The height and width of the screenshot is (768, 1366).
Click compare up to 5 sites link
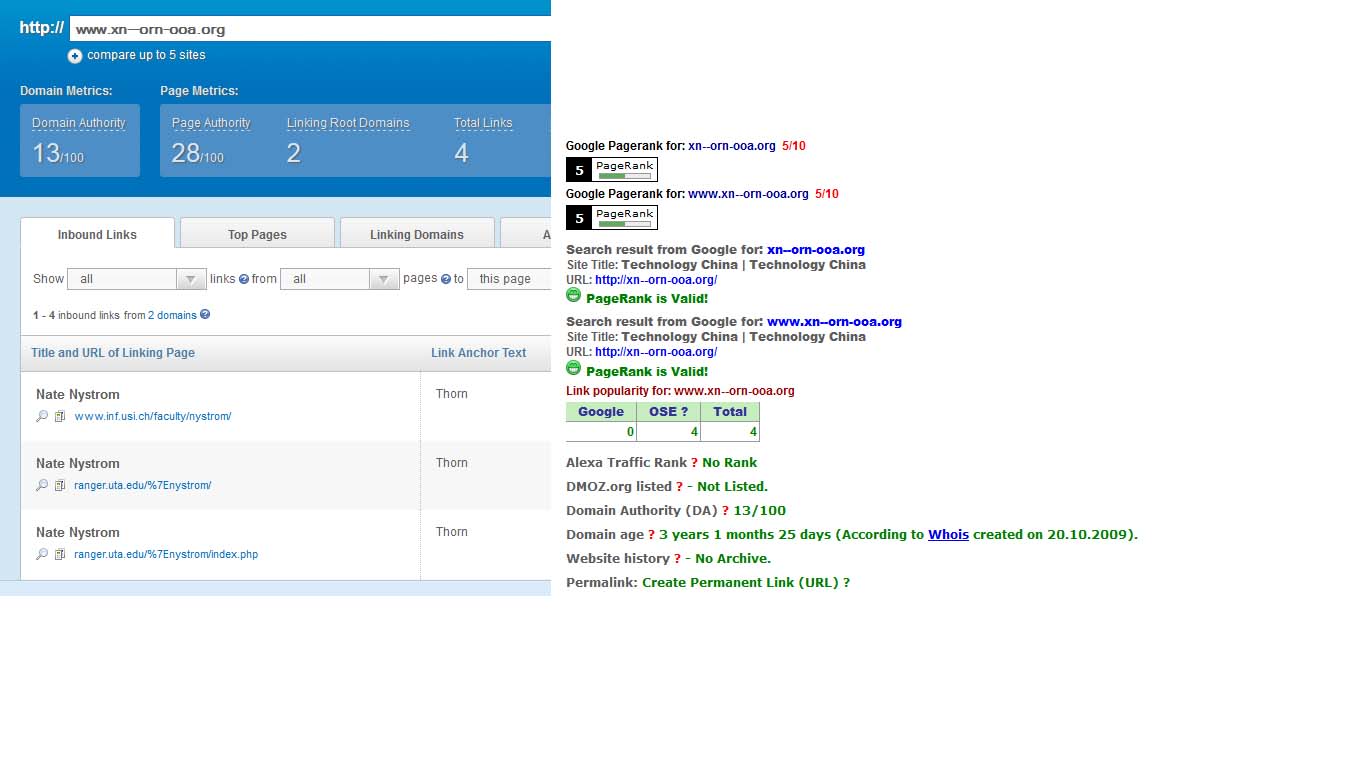(x=146, y=55)
